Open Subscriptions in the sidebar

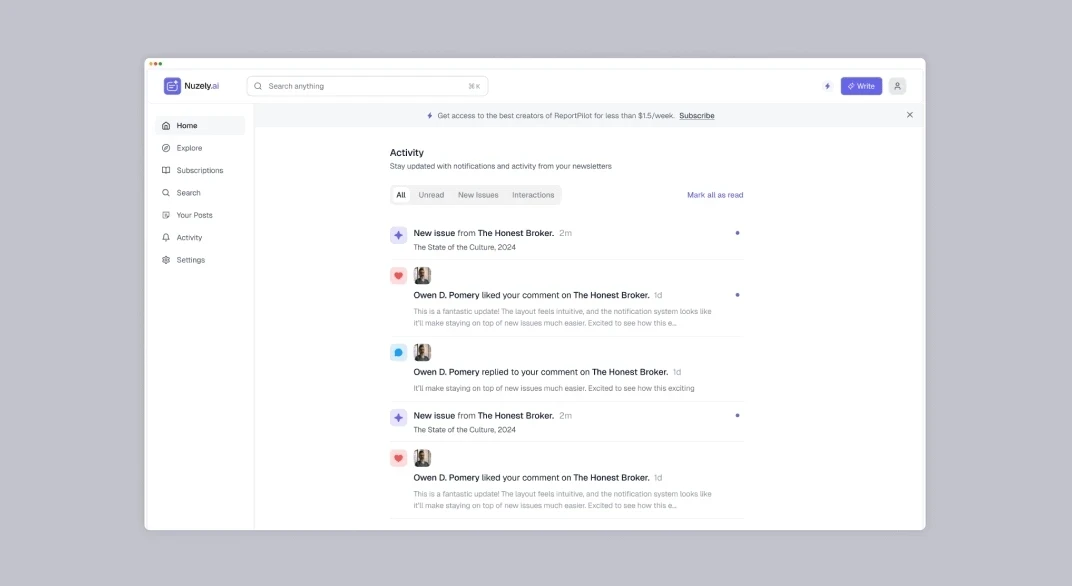point(200,170)
